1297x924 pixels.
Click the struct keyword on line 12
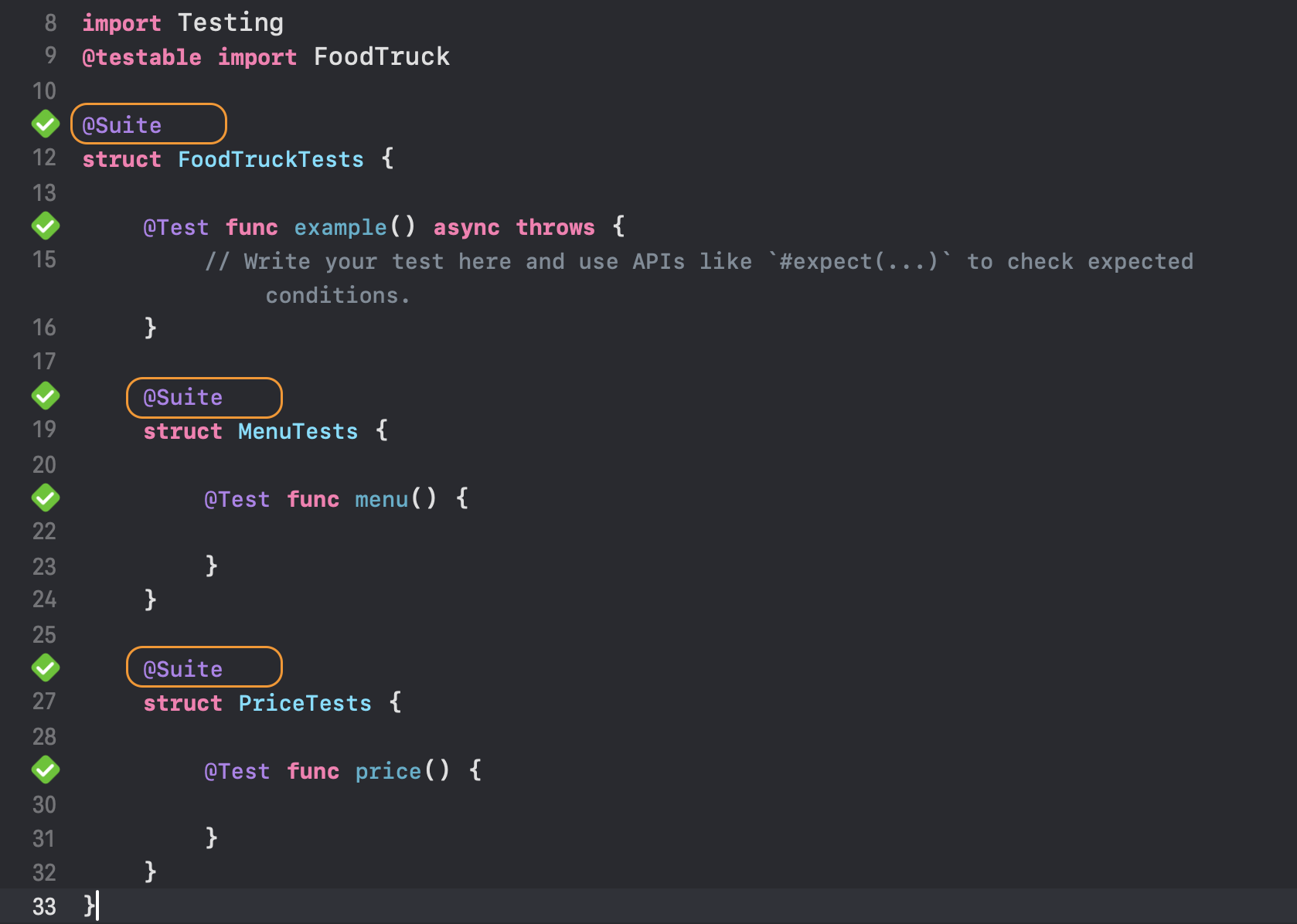pyautogui.click(x=121, y=159)
